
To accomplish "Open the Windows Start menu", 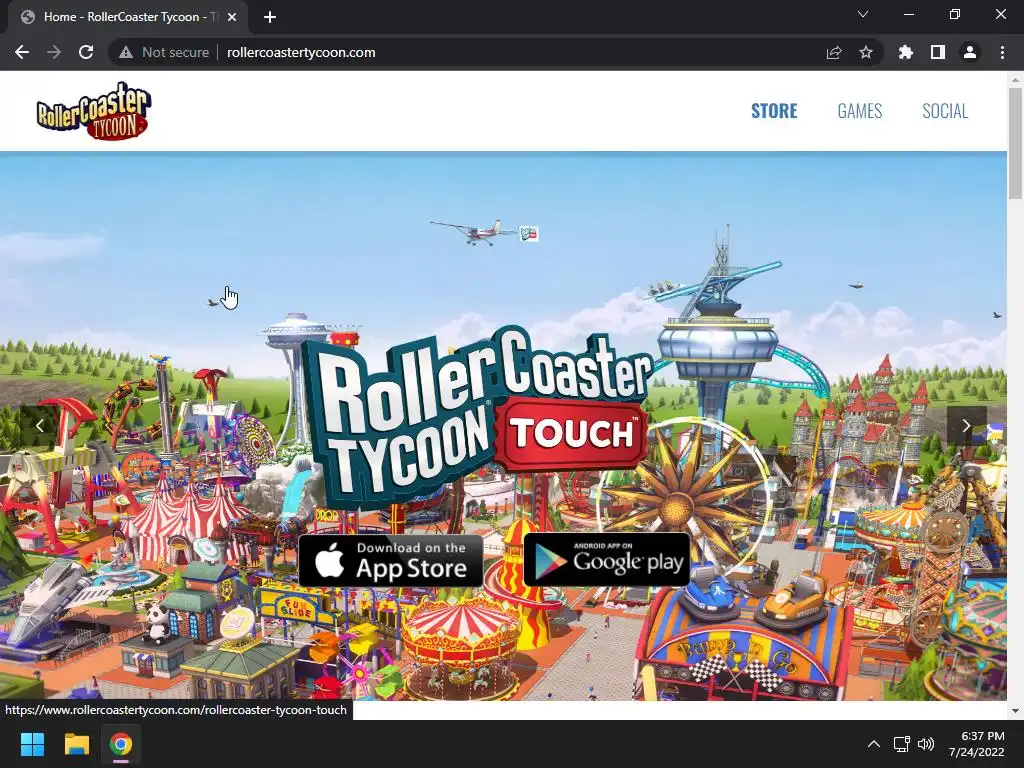I will click(32, 744).
